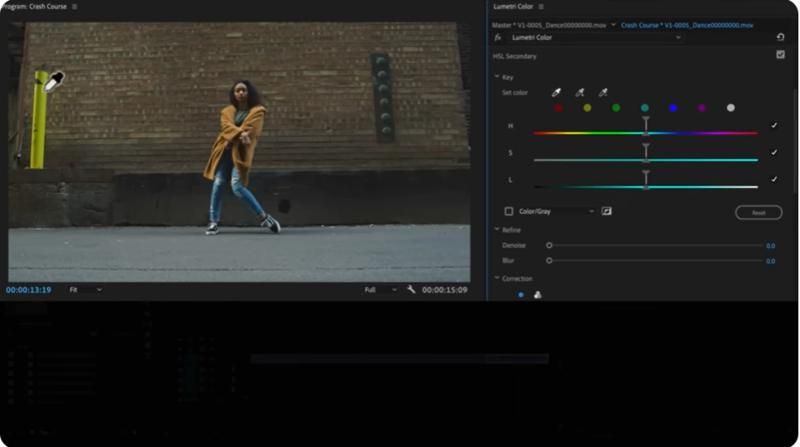The width and height of the screenshot is (800, 447).
Task: Pick the subtract-color eyedropper (minus)
Action: point(603,93)
